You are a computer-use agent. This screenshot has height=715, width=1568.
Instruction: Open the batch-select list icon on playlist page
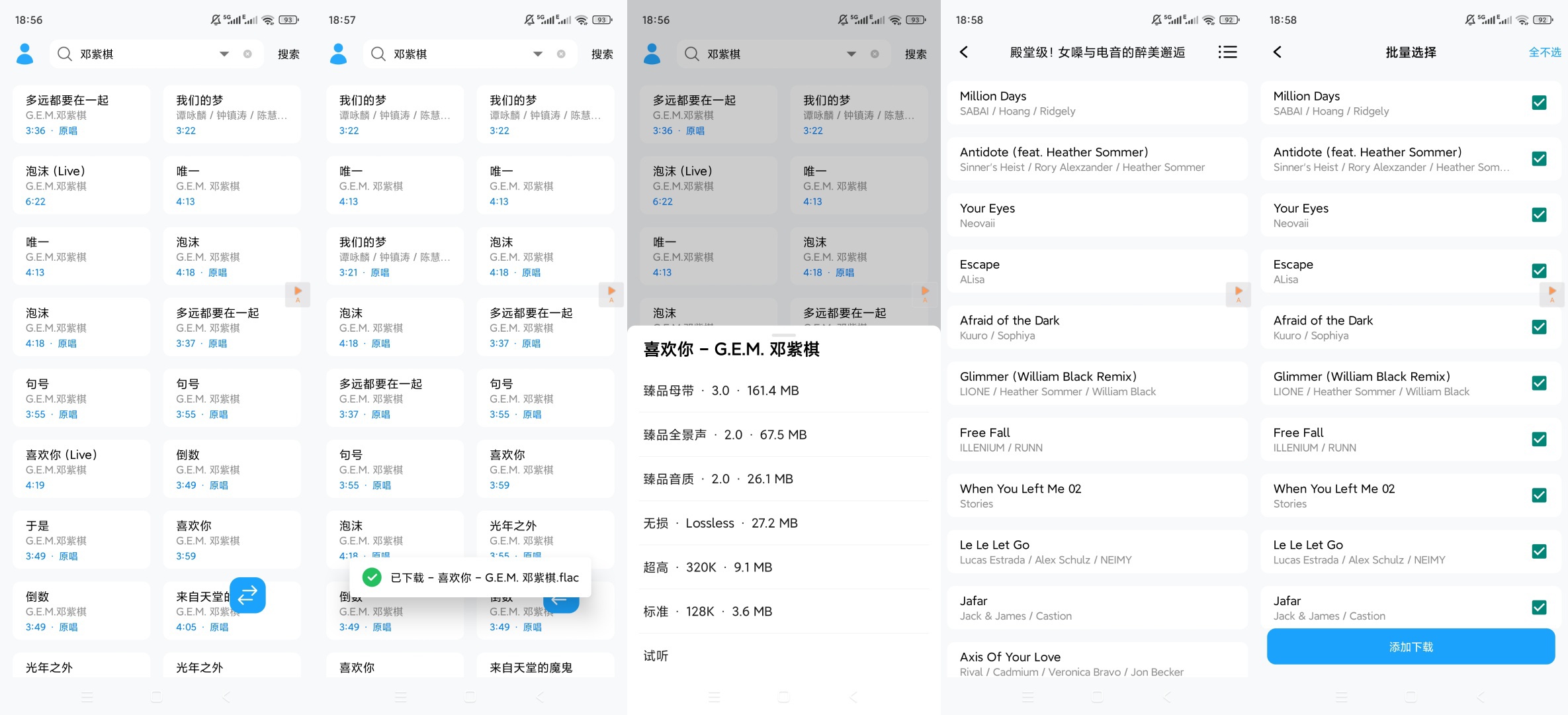[x=1227, y=52]
